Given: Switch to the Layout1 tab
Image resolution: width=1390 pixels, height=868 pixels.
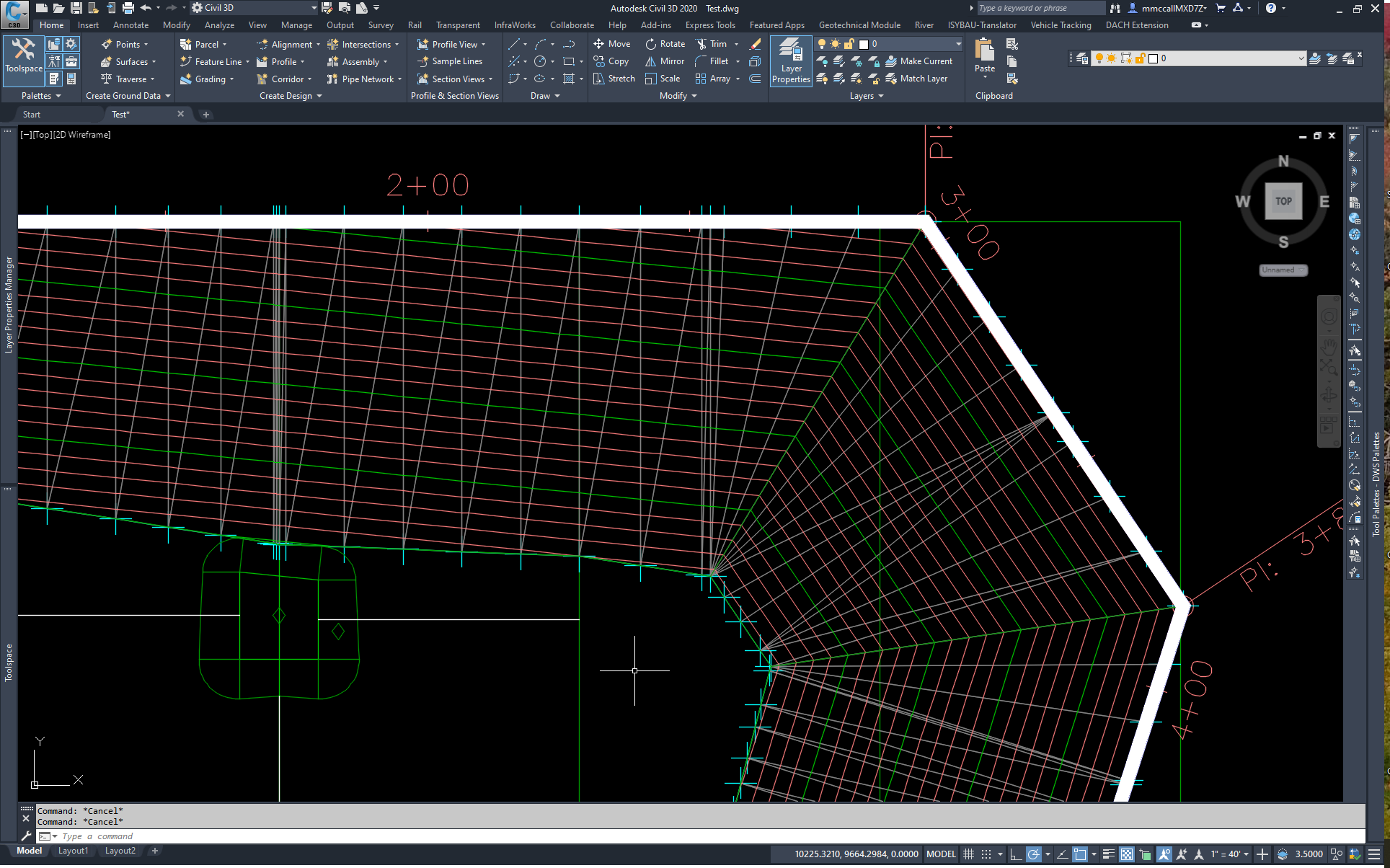Looking at the screenshot, I should click(x=73, y=851).
